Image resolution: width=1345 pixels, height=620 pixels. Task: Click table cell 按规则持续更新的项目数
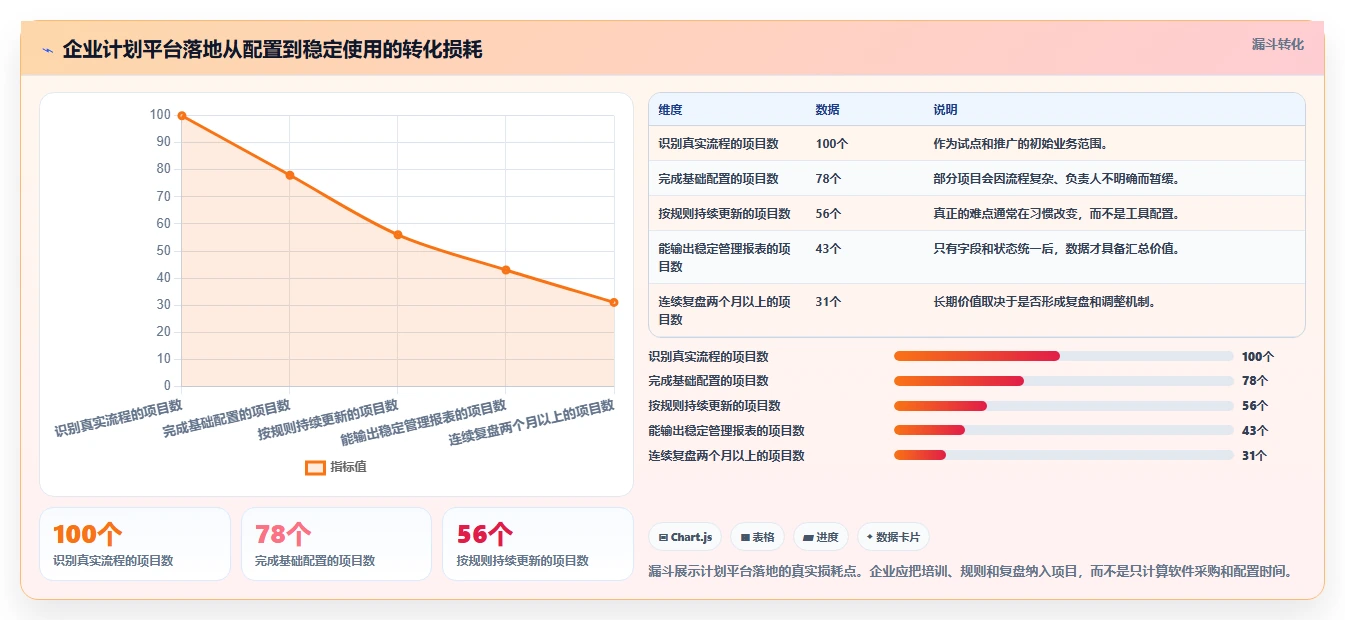[x=724, y=214]
